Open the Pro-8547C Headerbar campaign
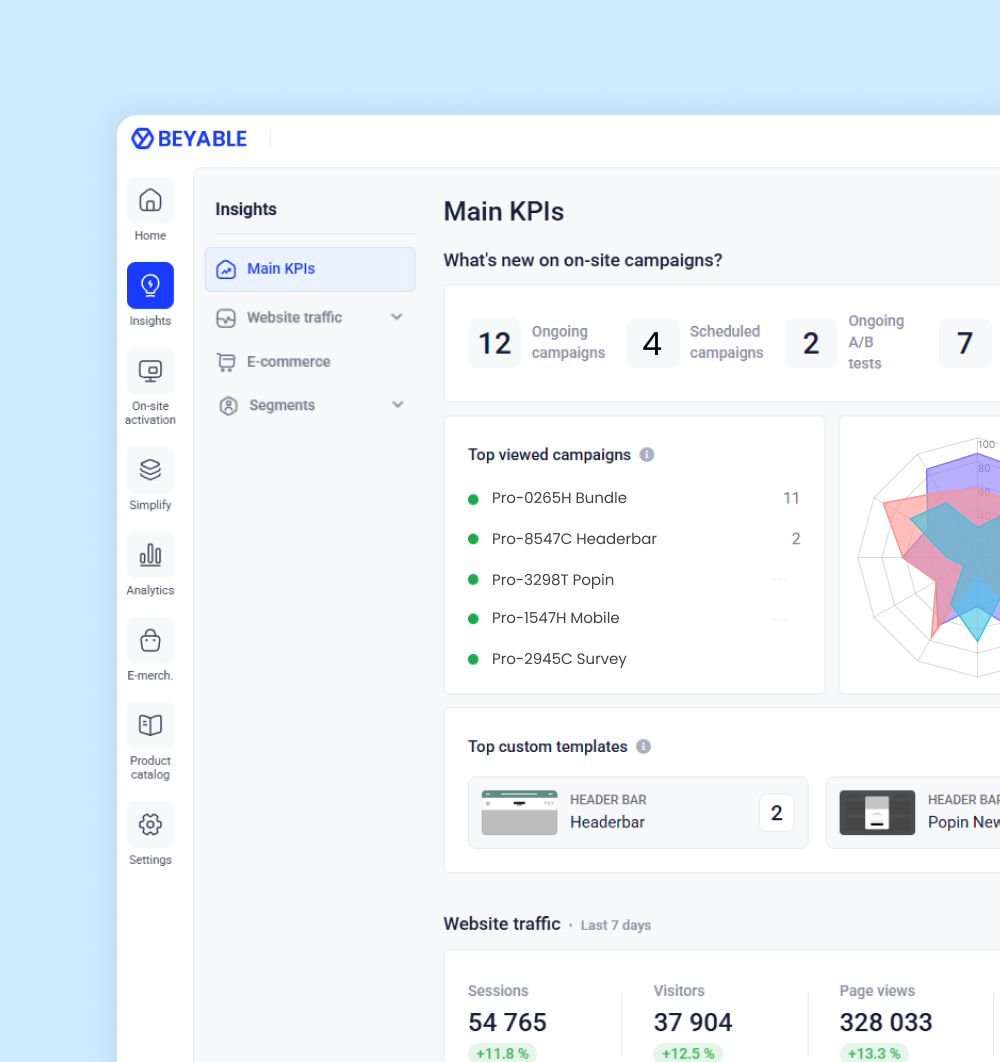 pyautogui.click(x=574, y=539)
